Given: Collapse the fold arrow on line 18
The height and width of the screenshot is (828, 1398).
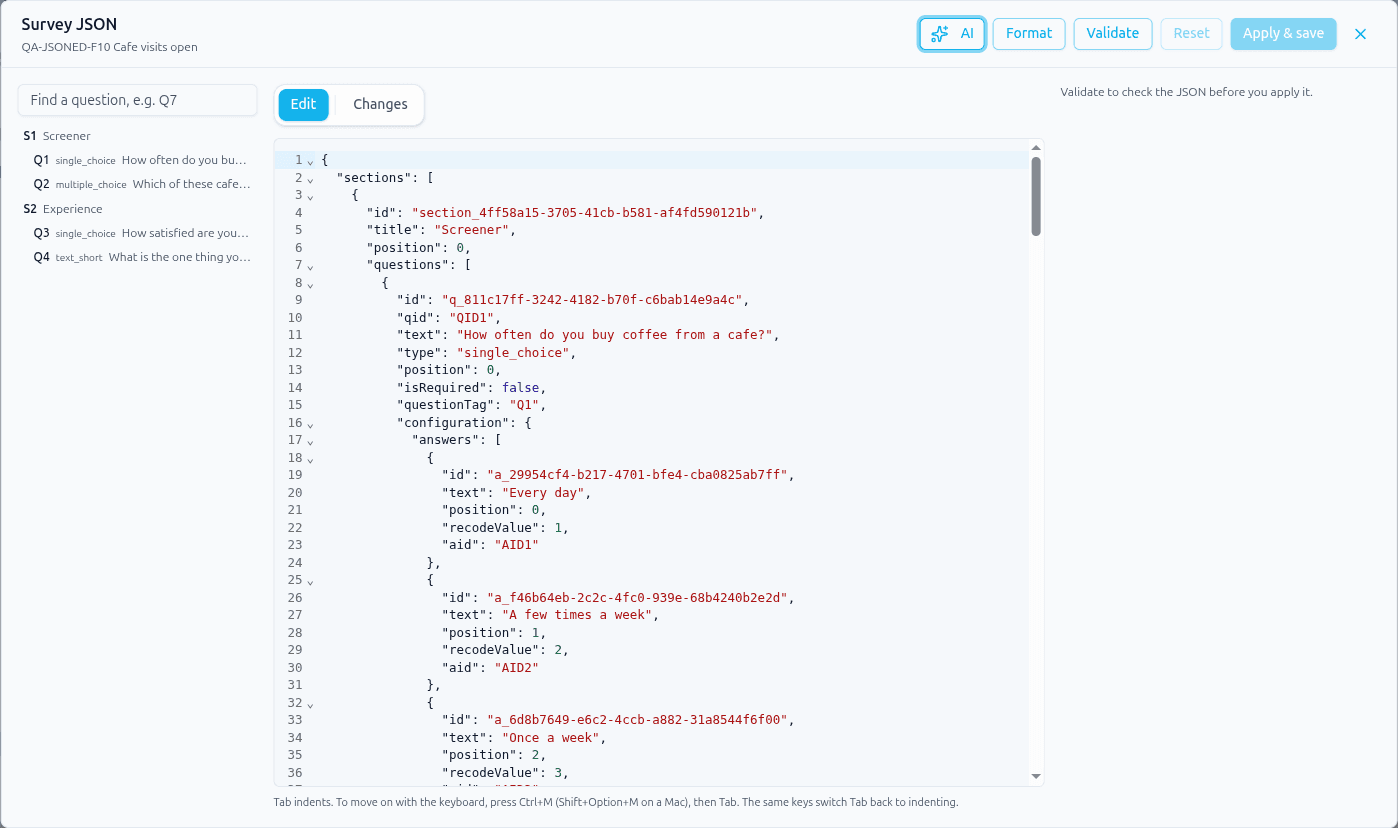Looking at the screenshot, I should click(310, 459).
